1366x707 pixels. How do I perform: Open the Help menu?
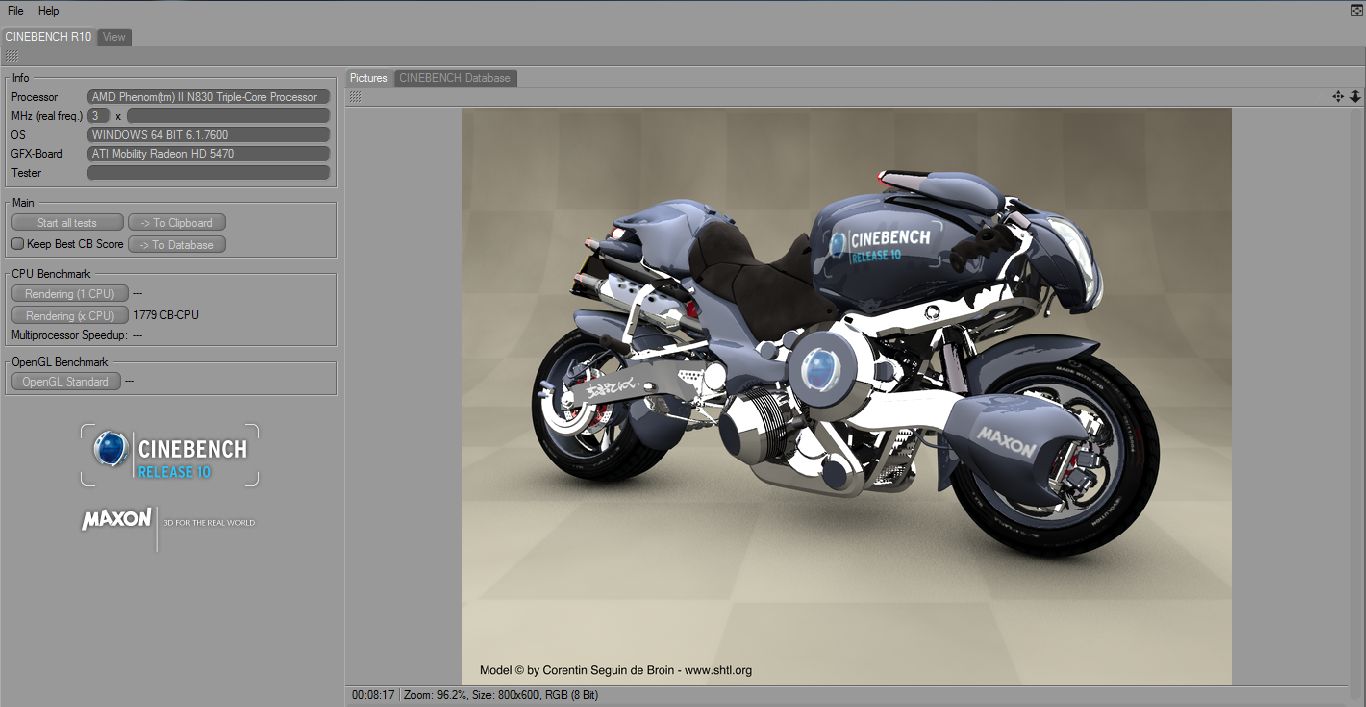tap(49, 11)
